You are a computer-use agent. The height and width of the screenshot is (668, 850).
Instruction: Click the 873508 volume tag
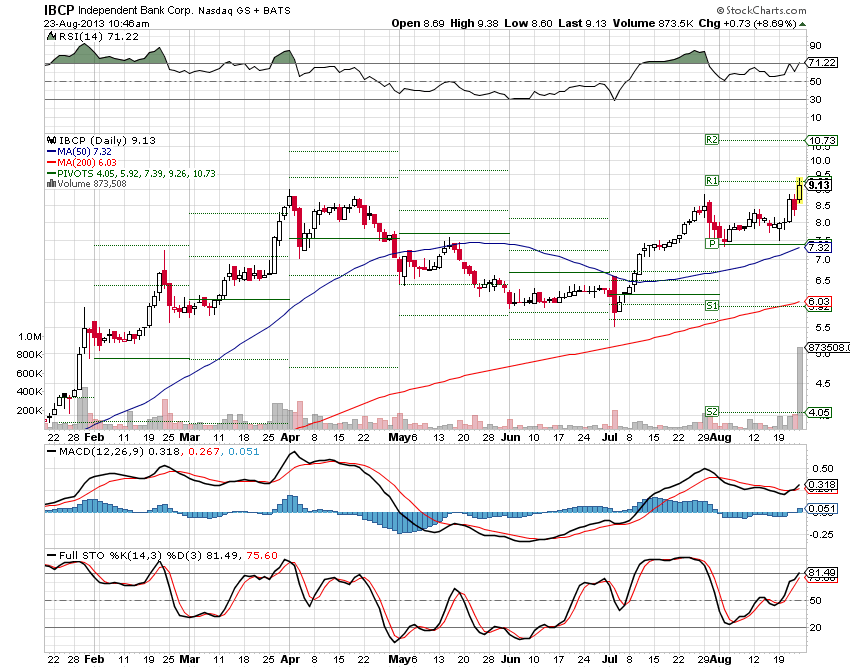click(x=828, y=347)
